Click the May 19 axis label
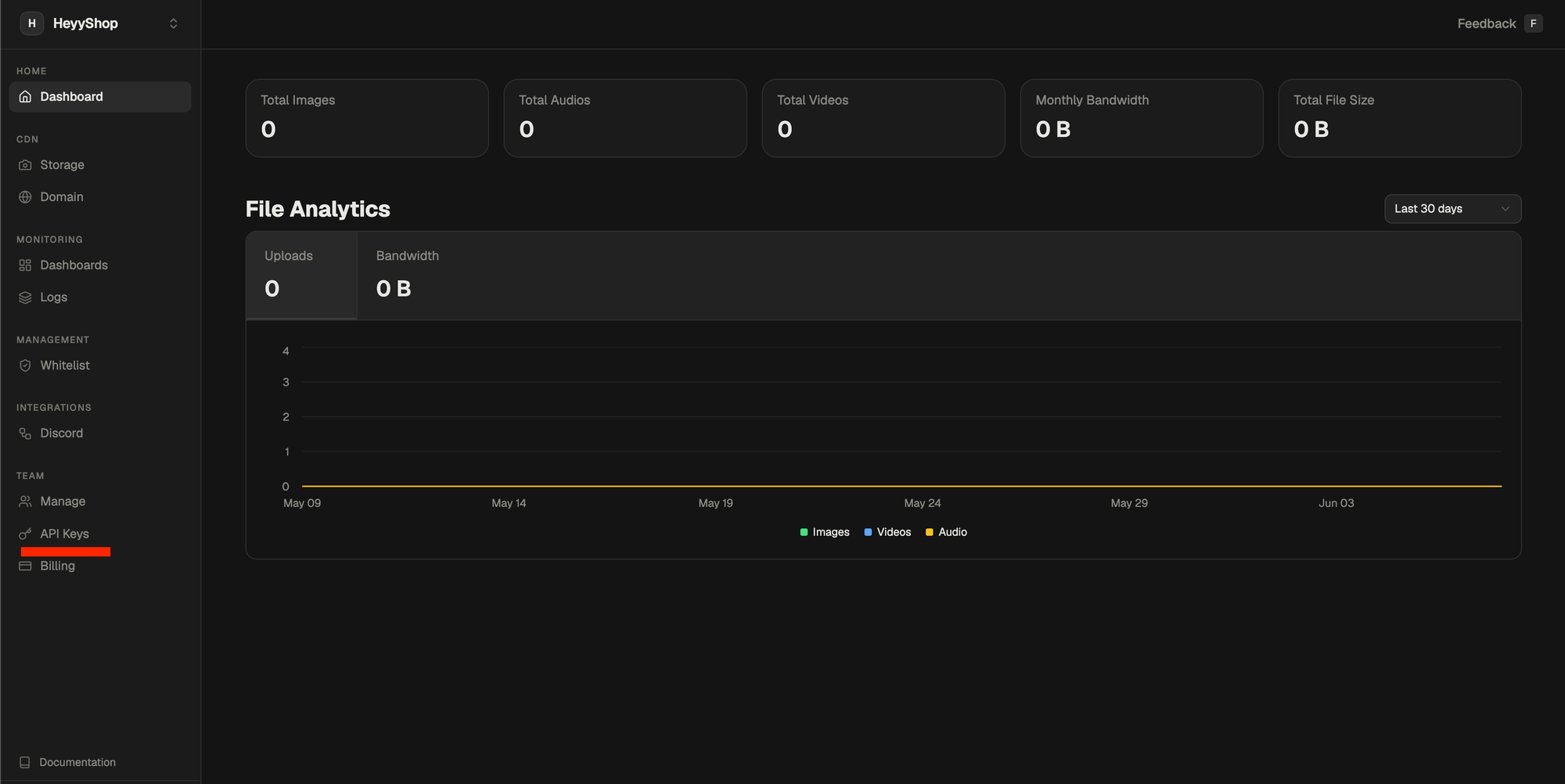1565x784 pixels. [716, 503]
